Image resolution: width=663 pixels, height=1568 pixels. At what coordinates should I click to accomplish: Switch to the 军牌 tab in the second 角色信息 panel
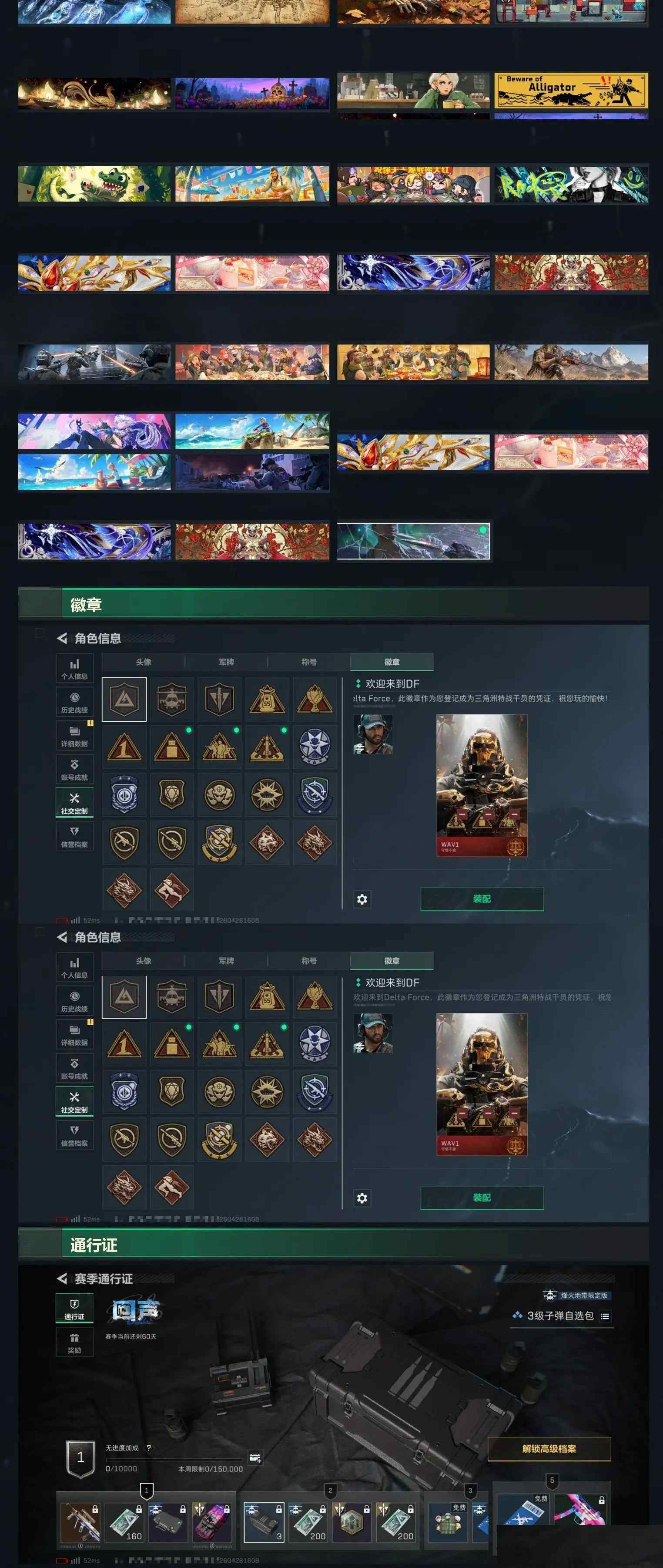pyautogui.click(x=226, y=961)
